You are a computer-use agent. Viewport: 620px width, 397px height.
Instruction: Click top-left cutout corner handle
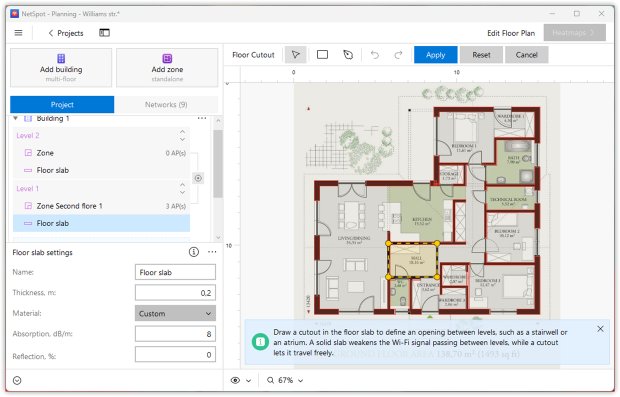pos(389,244)
